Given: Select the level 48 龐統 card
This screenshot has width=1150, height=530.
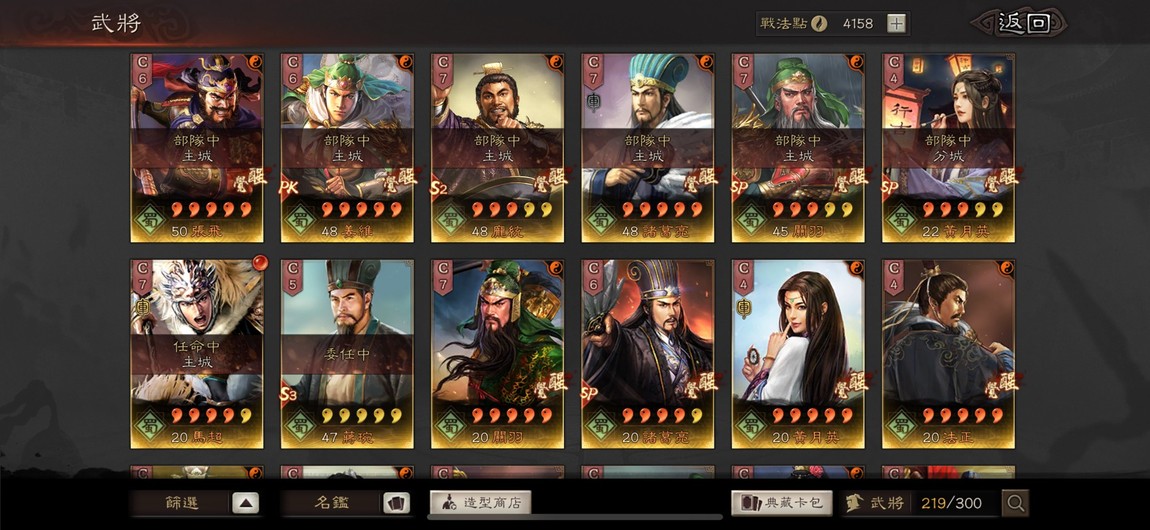Looking at the screenshot, I should coord(497,148).
